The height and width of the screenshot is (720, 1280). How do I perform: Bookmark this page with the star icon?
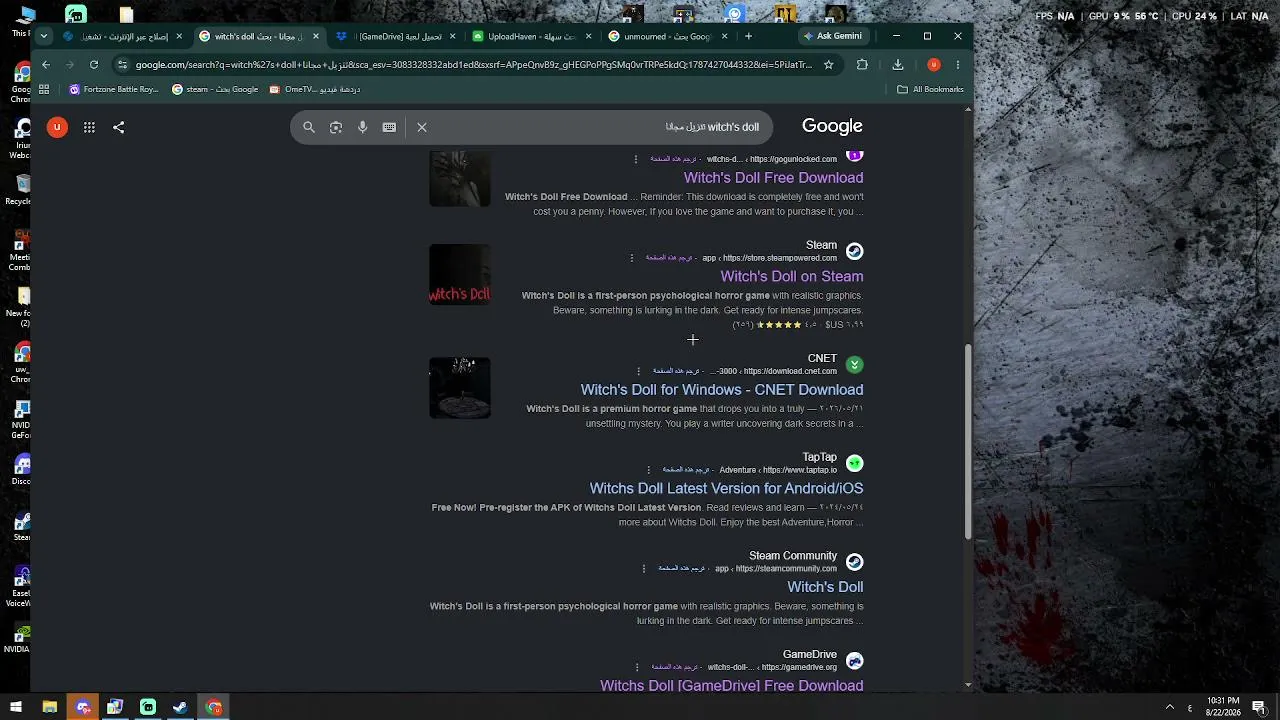[x=828, y=65]
